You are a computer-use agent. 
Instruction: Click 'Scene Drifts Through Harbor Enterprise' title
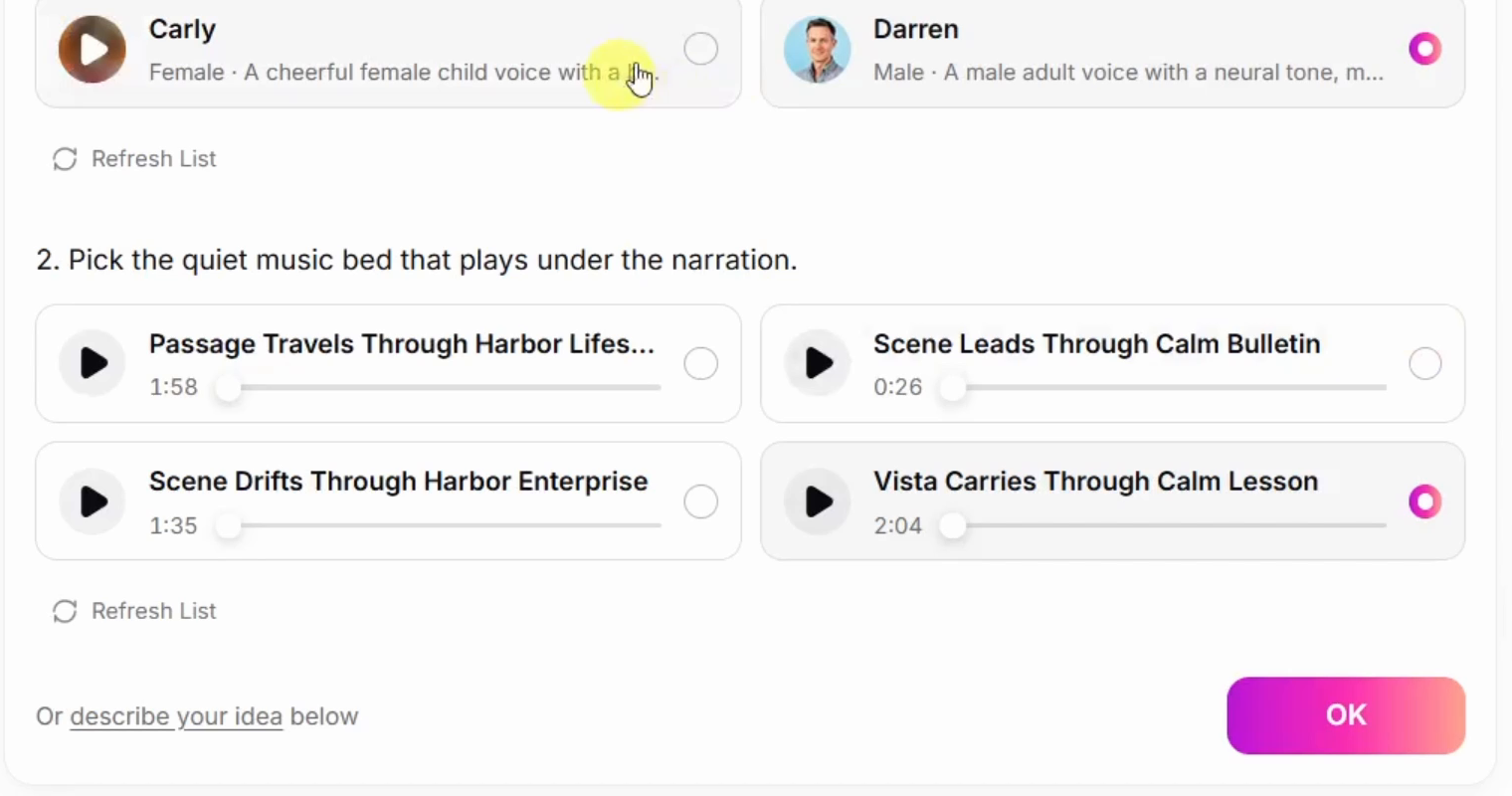(399, 482)
